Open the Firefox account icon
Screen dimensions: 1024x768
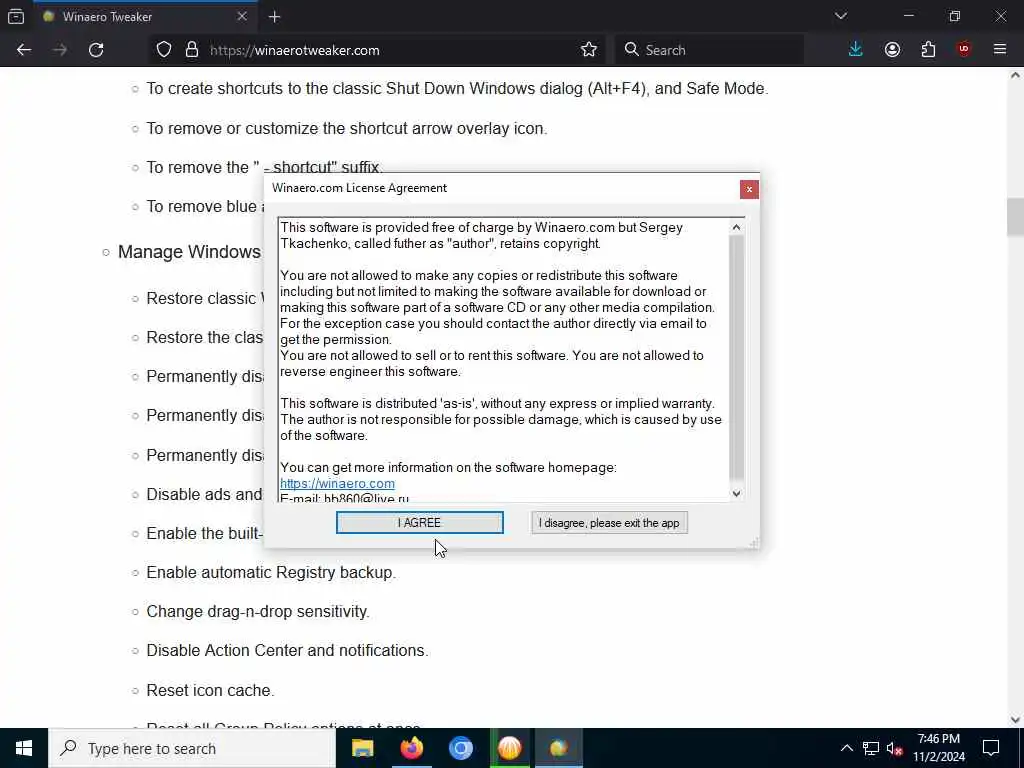point(892,50)
